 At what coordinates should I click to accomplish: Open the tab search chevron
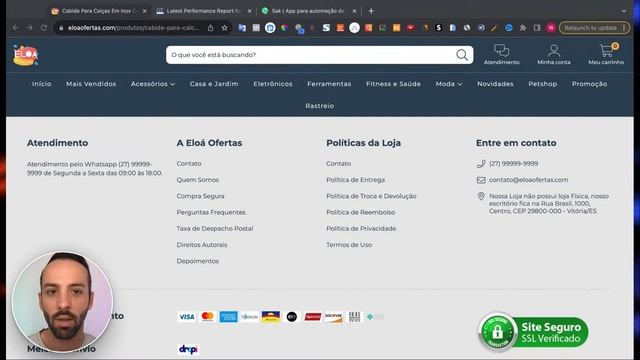click(x=624, y=11)
